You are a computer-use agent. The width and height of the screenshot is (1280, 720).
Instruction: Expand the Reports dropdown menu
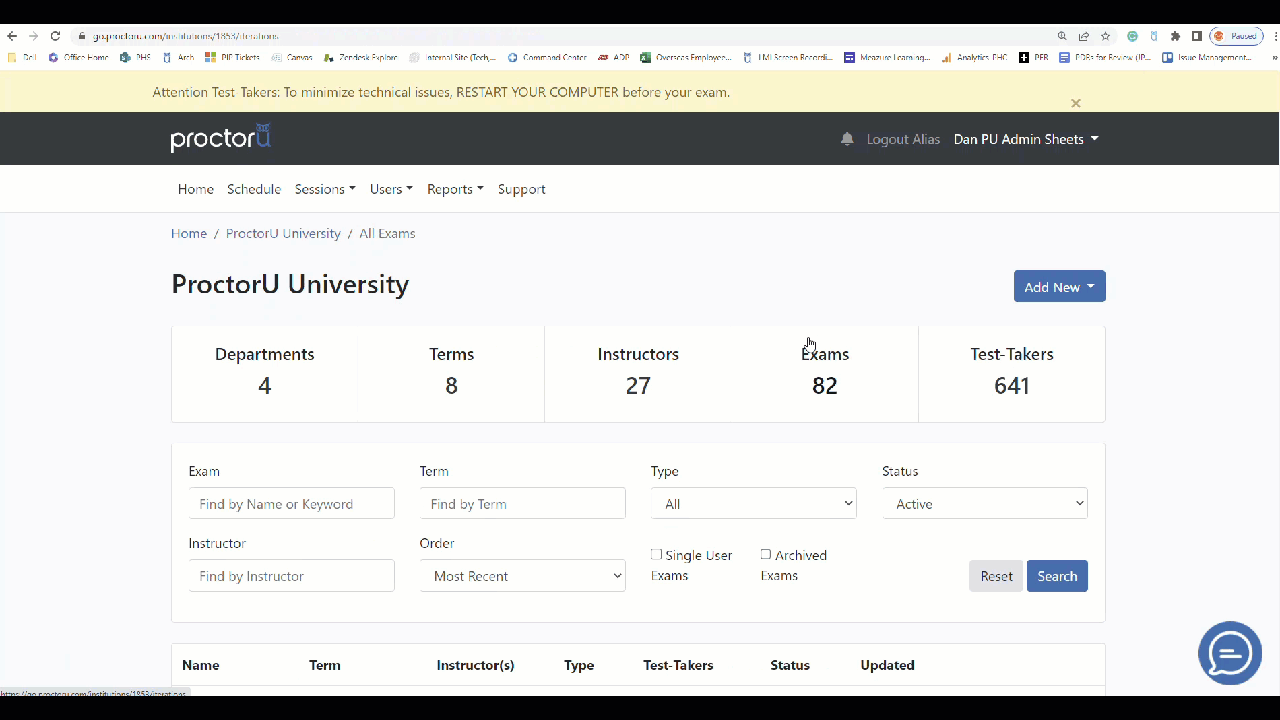(455, 189)
